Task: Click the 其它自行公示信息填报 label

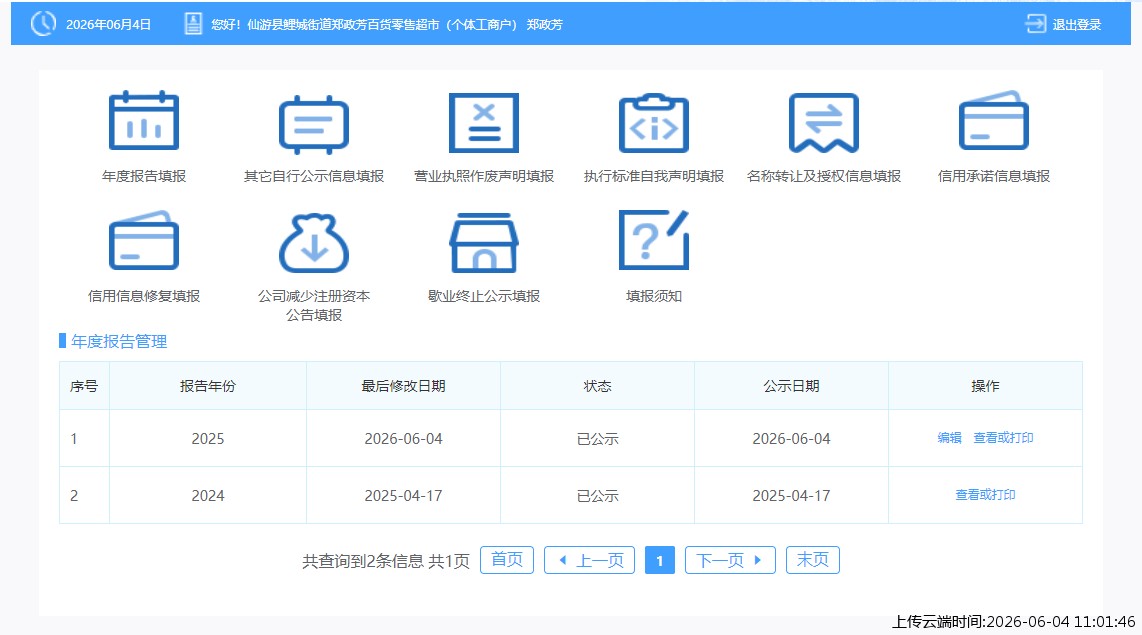Action: 314,176
